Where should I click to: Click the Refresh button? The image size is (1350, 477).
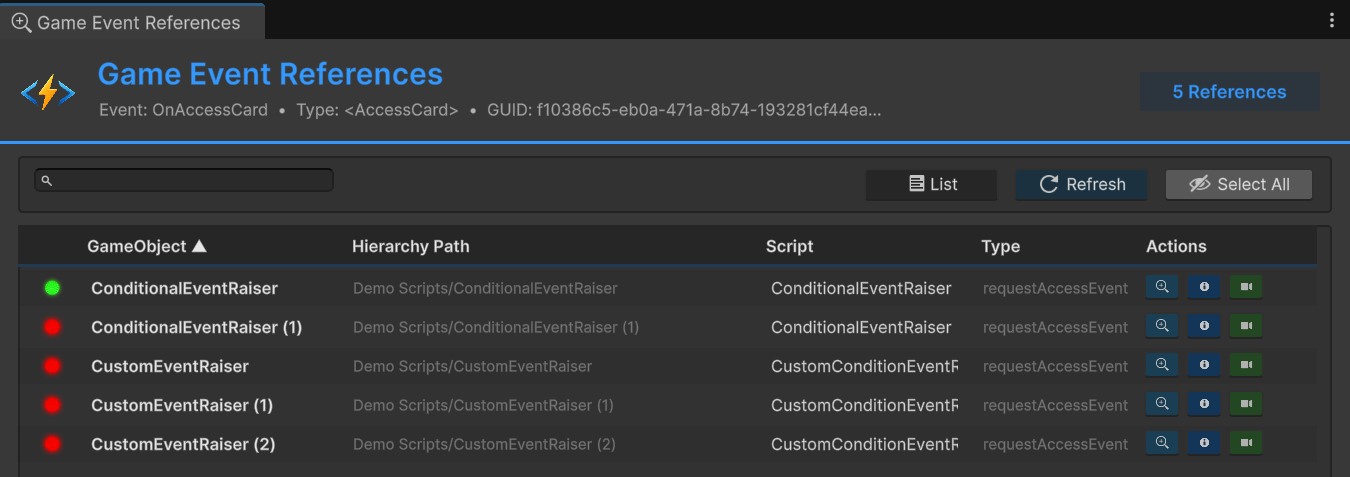tap(1081, 185)
